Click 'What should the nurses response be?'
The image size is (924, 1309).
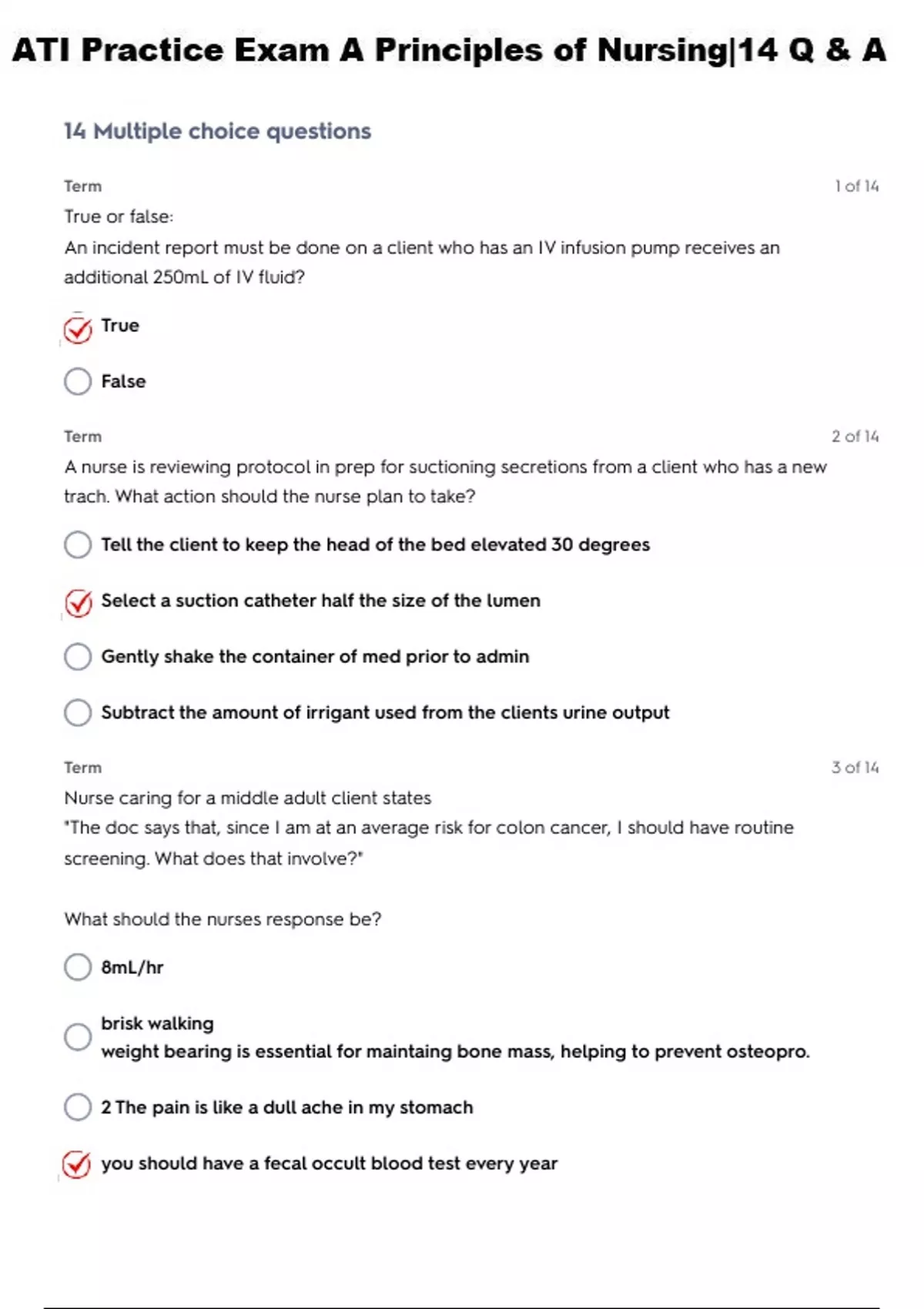click(223, 919)
